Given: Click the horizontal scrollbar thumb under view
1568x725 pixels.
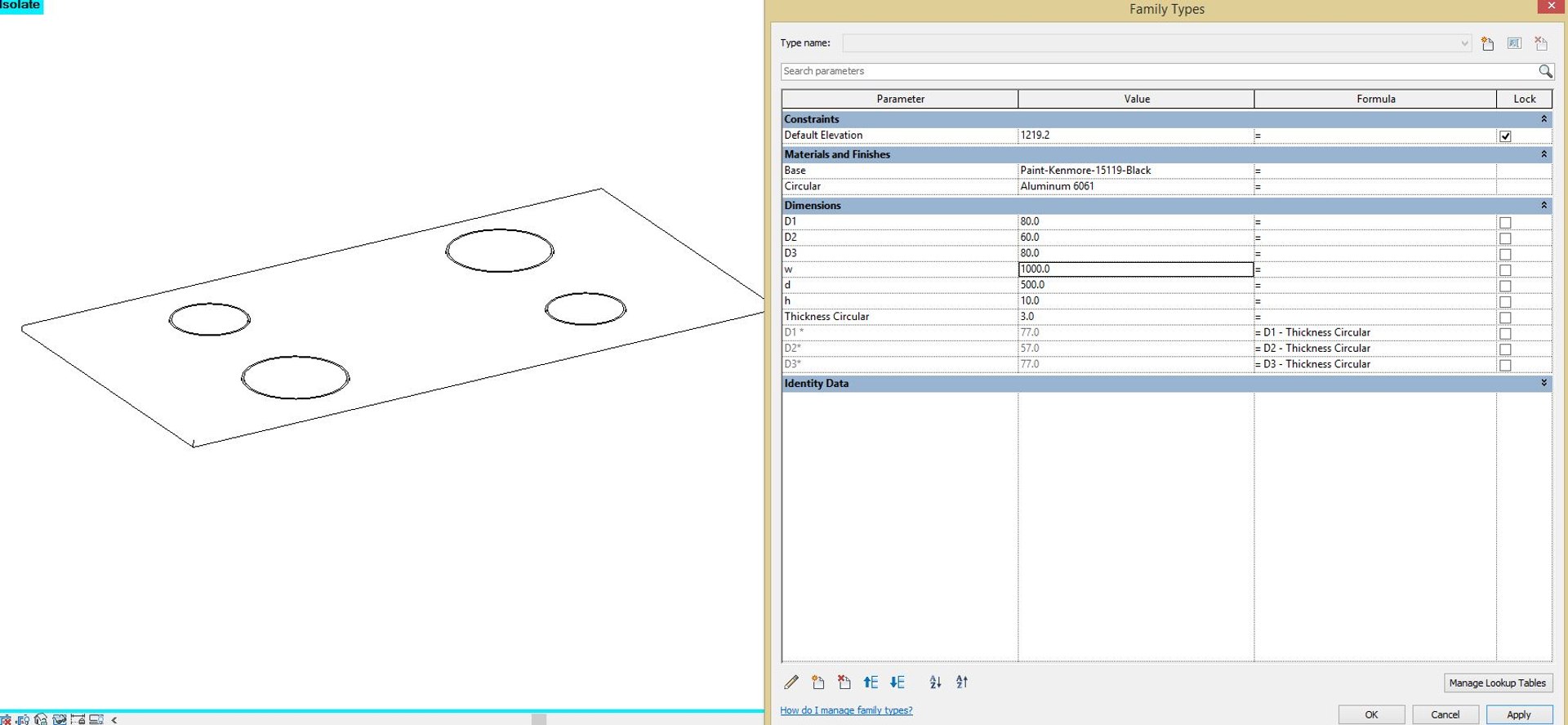Looking at the screenshot, I should [539, 719].
